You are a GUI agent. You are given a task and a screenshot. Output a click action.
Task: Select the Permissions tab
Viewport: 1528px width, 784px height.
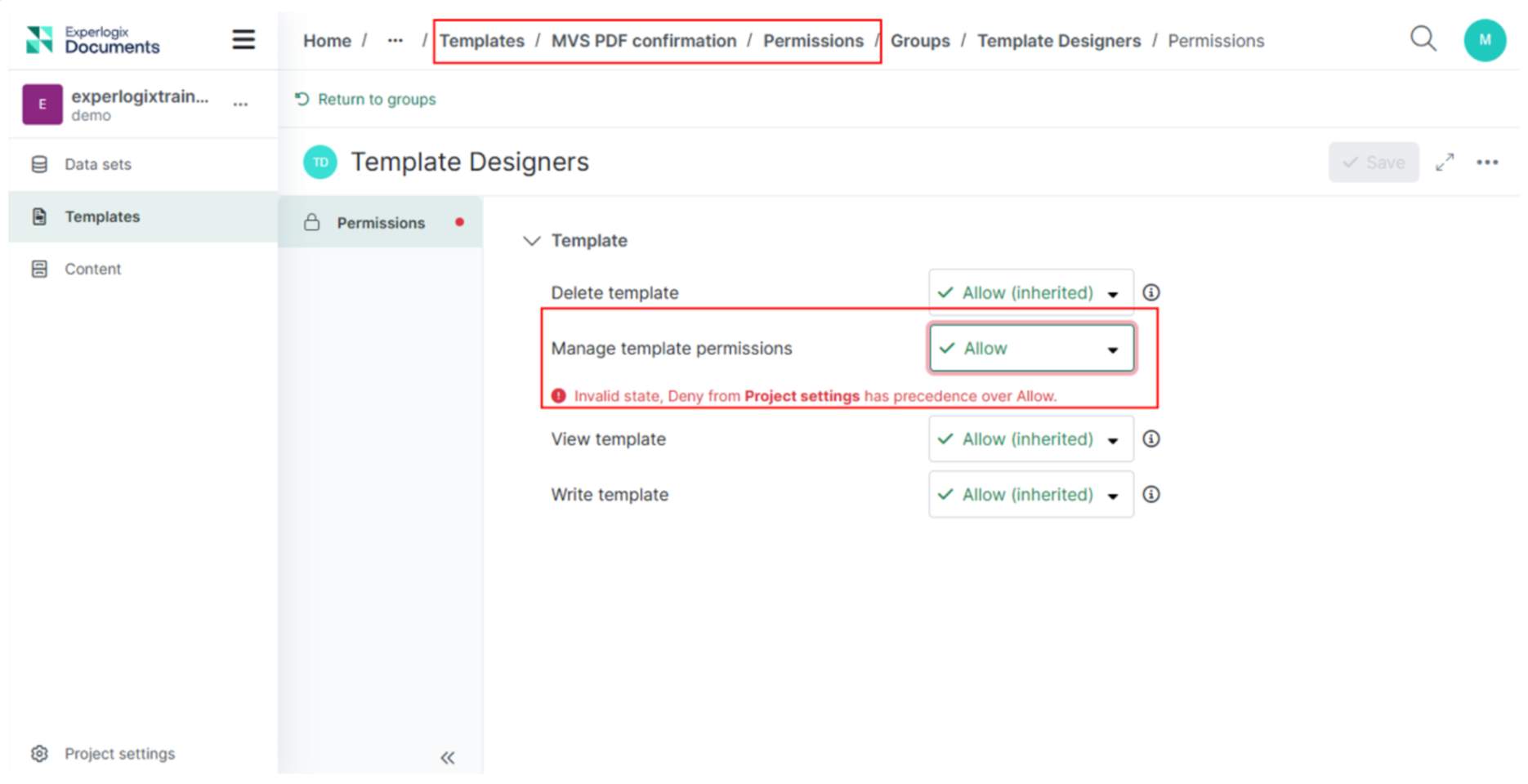pyautogui.click(x=380, y=223)
